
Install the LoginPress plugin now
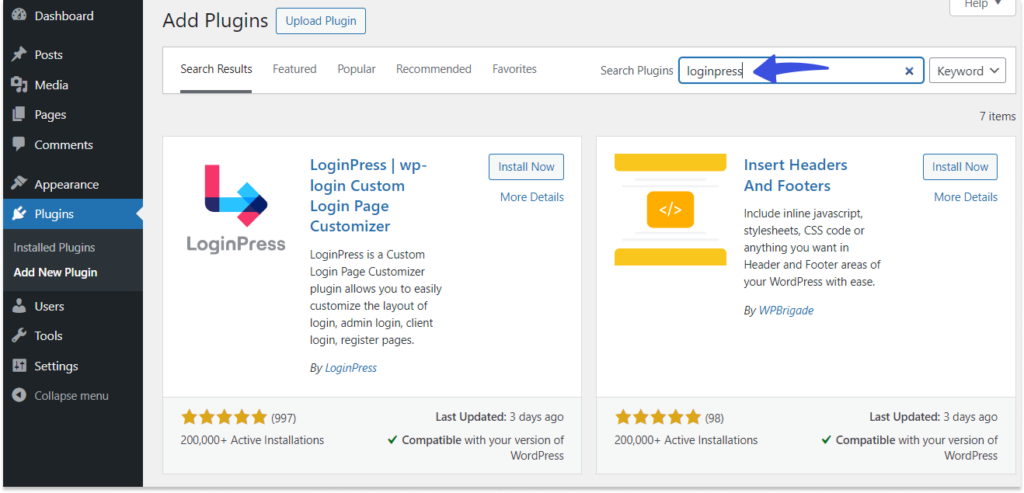coord(526,167)
